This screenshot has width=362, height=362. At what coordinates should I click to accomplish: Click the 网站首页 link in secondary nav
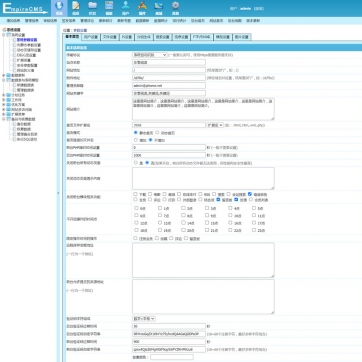click(216, 21)
